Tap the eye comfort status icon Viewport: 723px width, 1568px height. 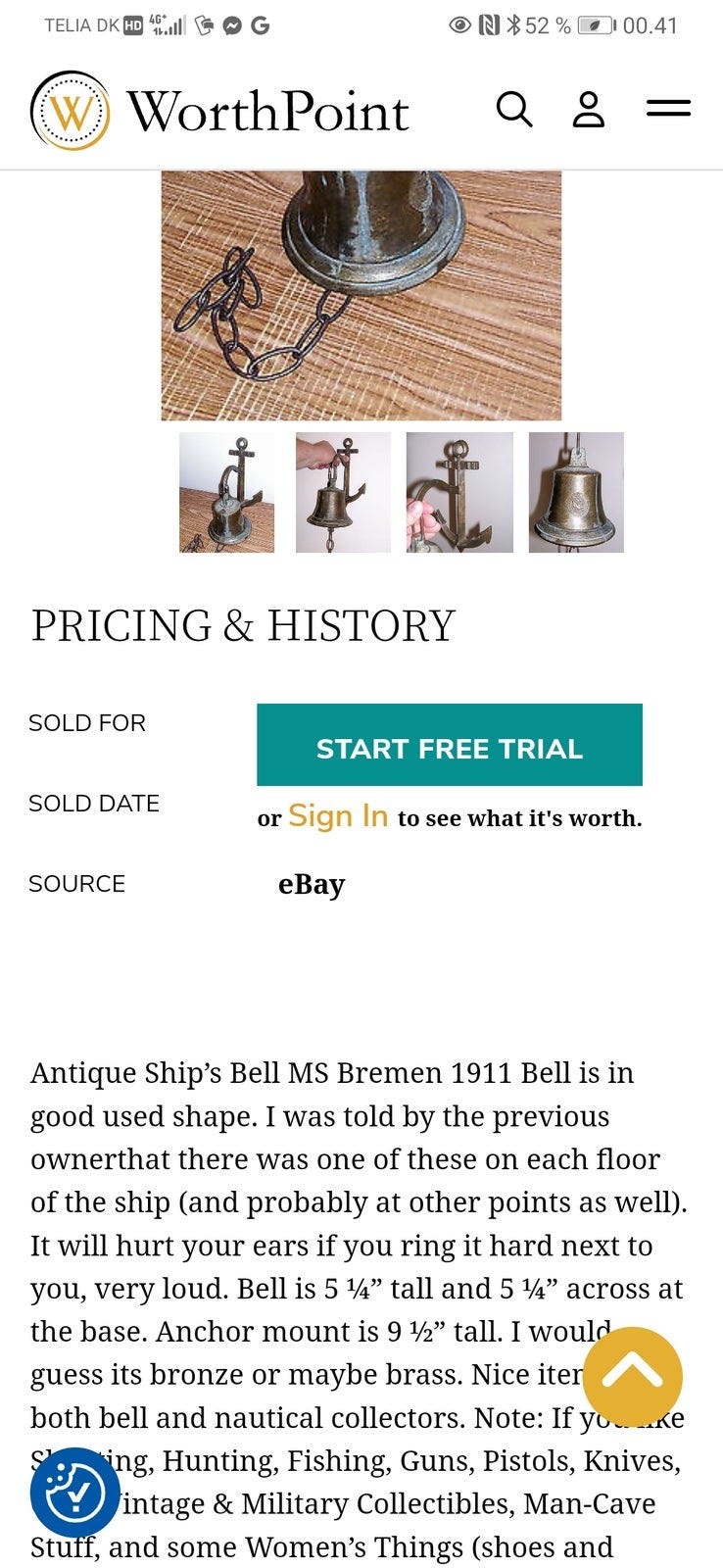coord(459,25)
